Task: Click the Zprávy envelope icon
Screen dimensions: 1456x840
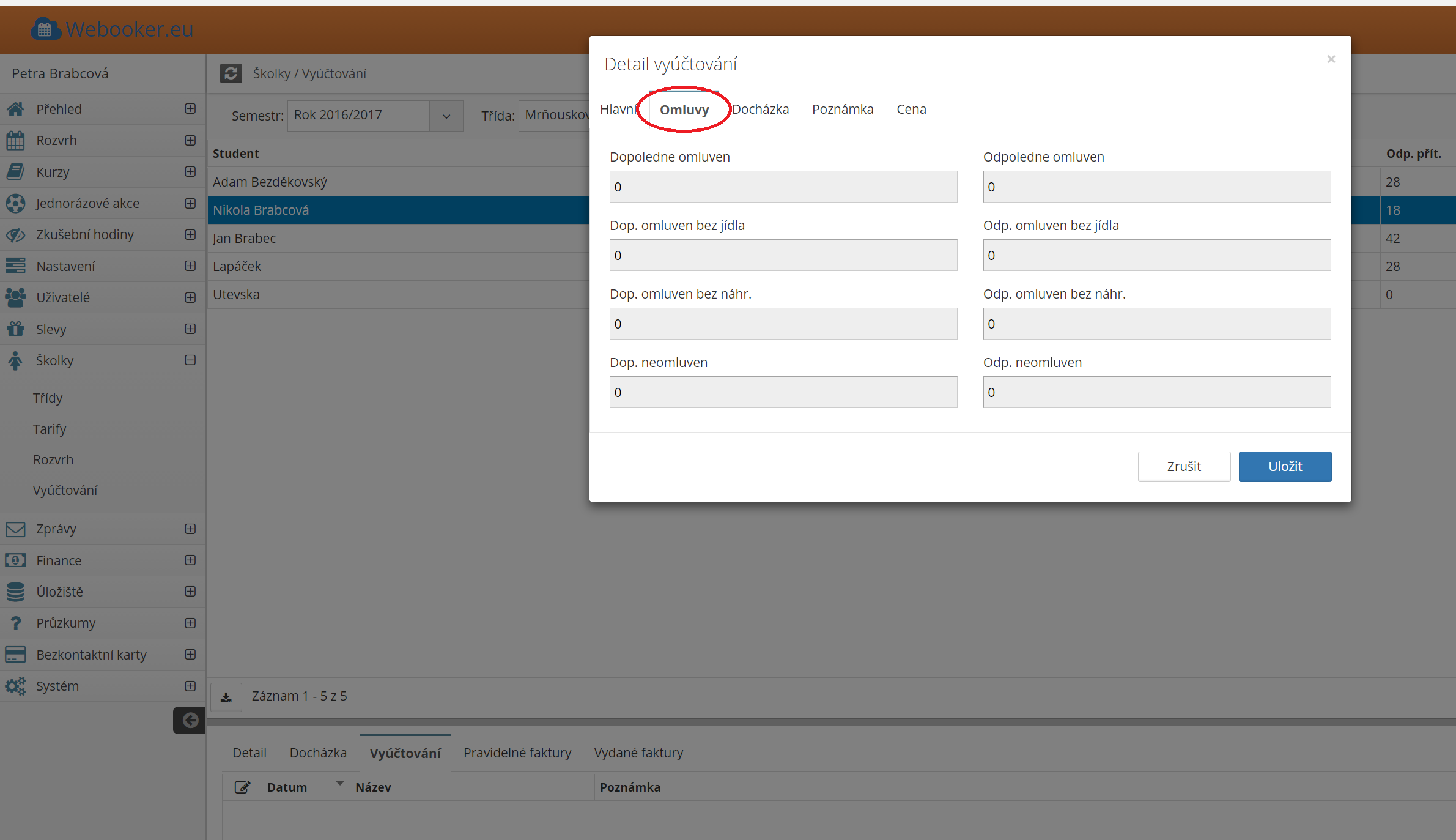Action: click(15, 529)
